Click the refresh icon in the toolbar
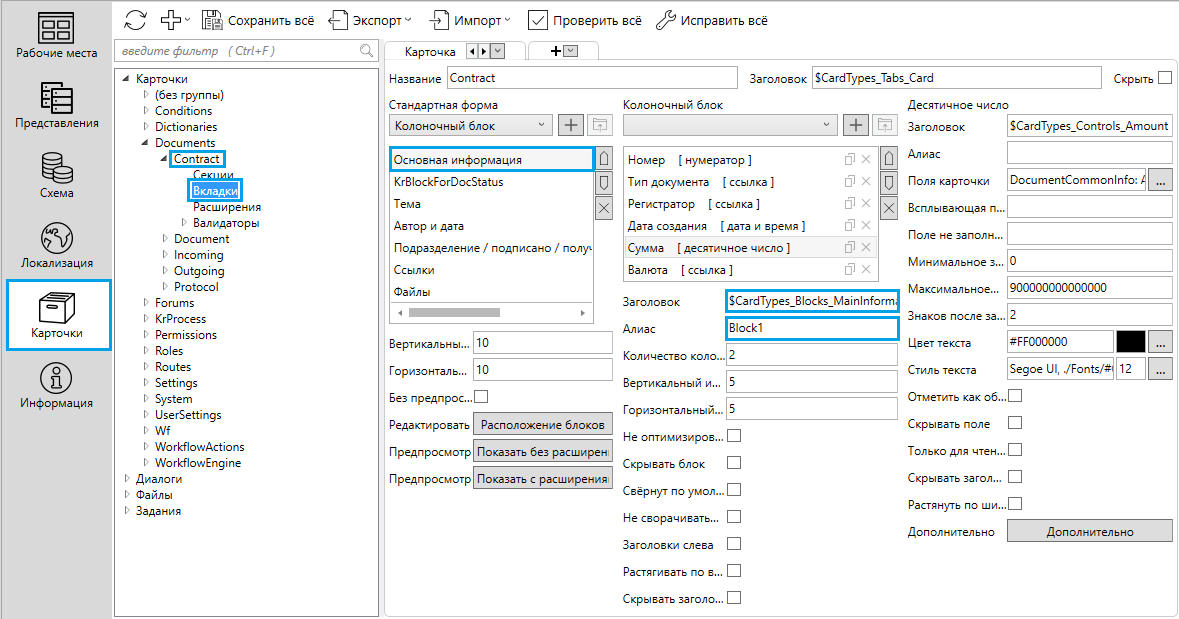The width and height of the screenshot is (1179, 619). click(136, 20)
